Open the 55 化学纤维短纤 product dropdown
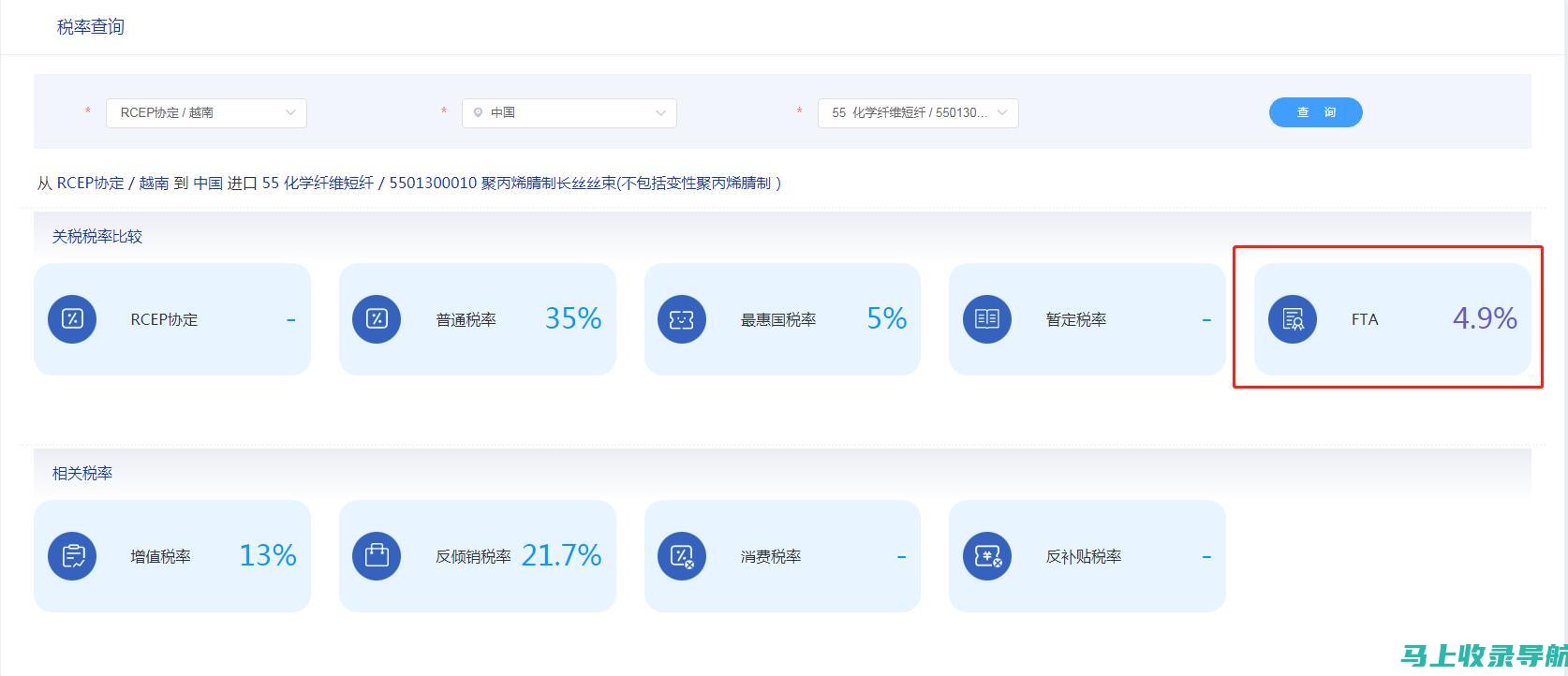Screen dimensions: 1568x676 (918, 112)
